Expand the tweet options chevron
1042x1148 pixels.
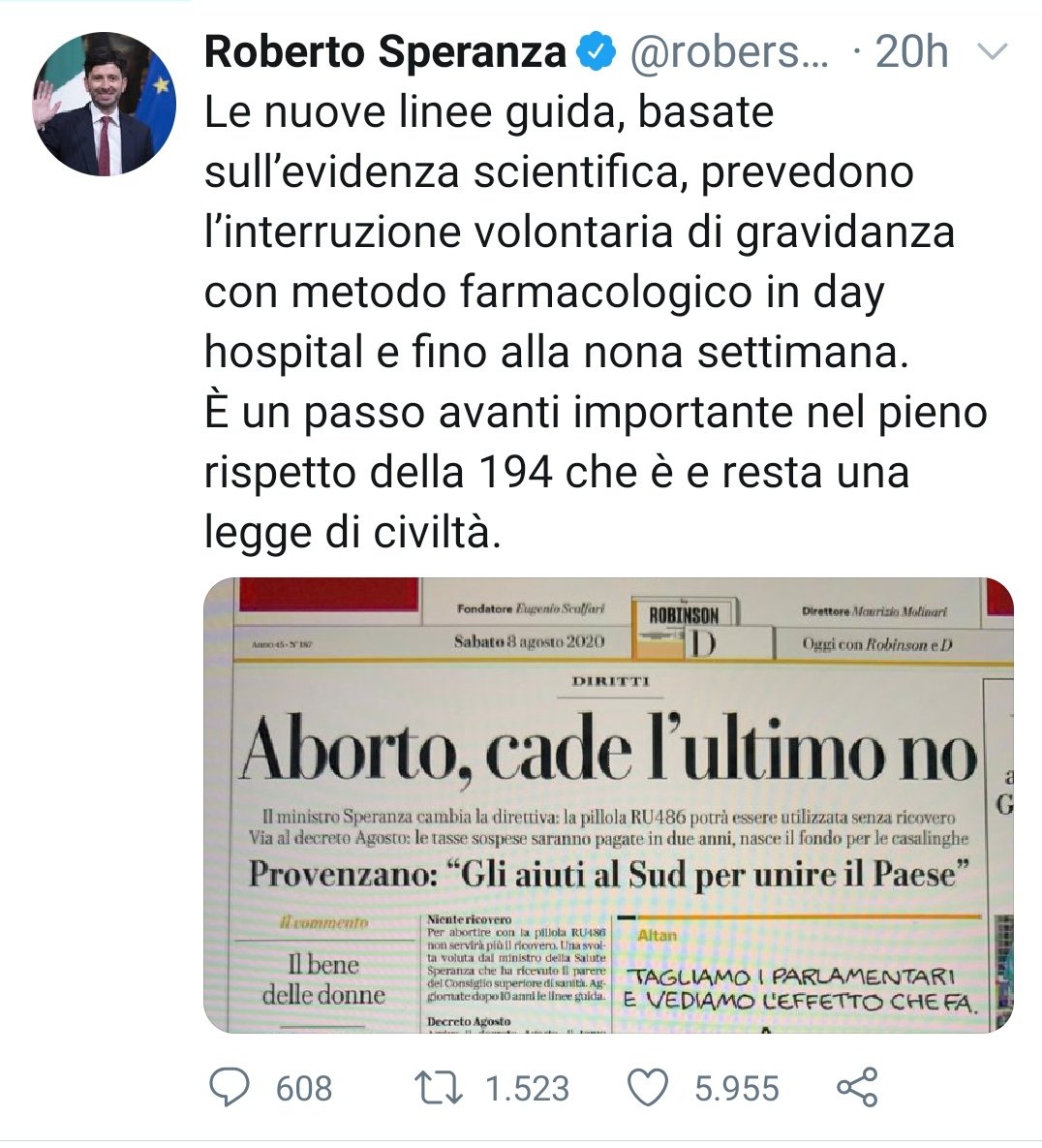[993, 52]
